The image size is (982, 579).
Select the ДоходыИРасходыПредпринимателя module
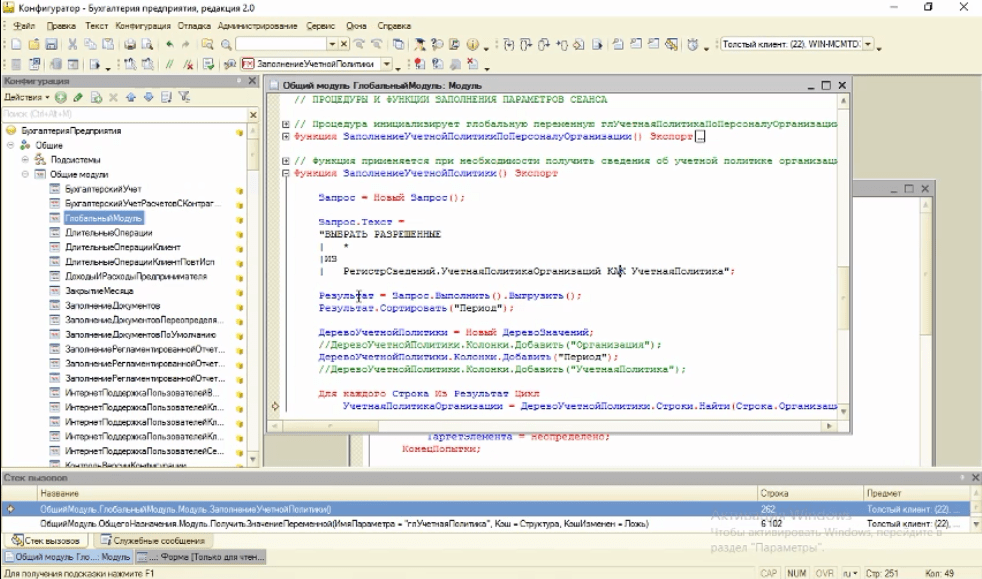pyautogui.click(x=136, y=277)
